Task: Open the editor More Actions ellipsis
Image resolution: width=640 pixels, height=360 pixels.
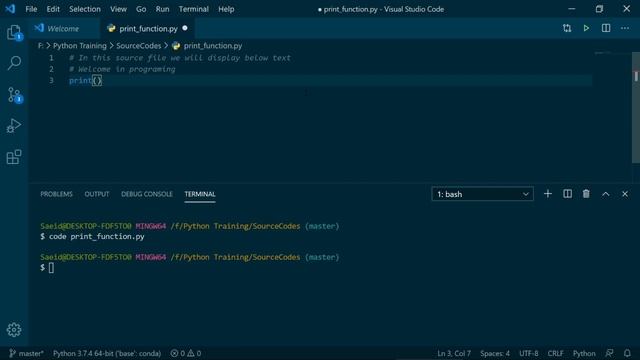Action: point(625,28)
